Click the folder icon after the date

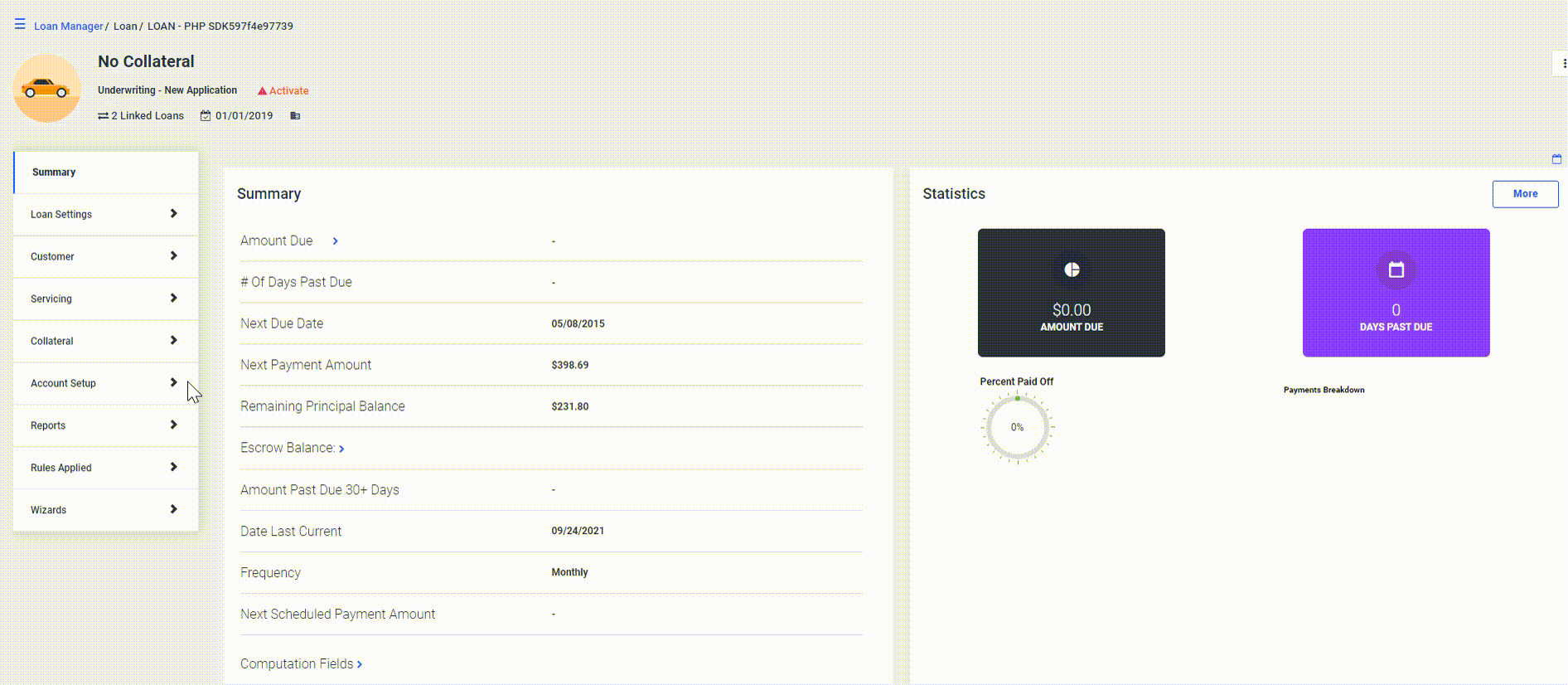click(x=295, y=116)
